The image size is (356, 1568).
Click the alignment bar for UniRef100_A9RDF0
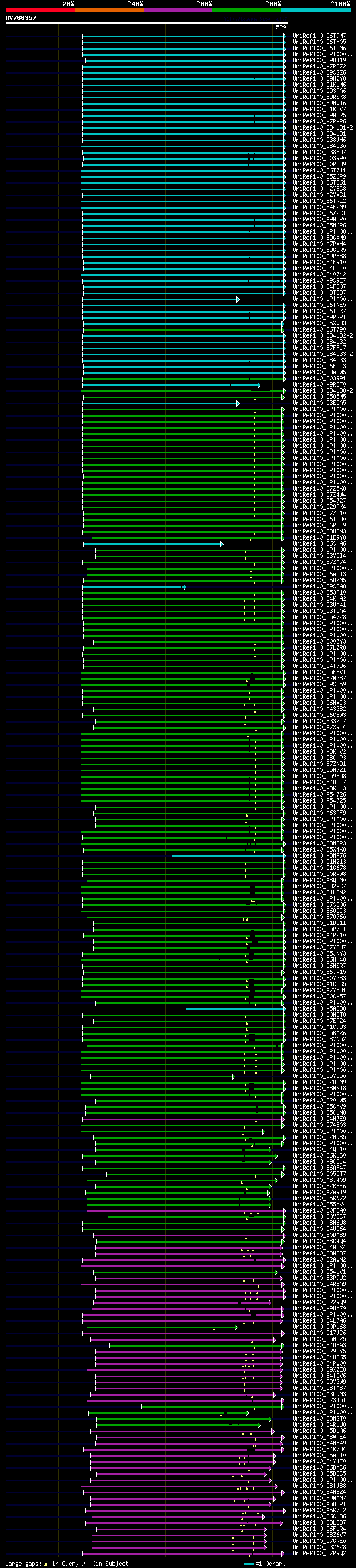[x=172, y=385]
